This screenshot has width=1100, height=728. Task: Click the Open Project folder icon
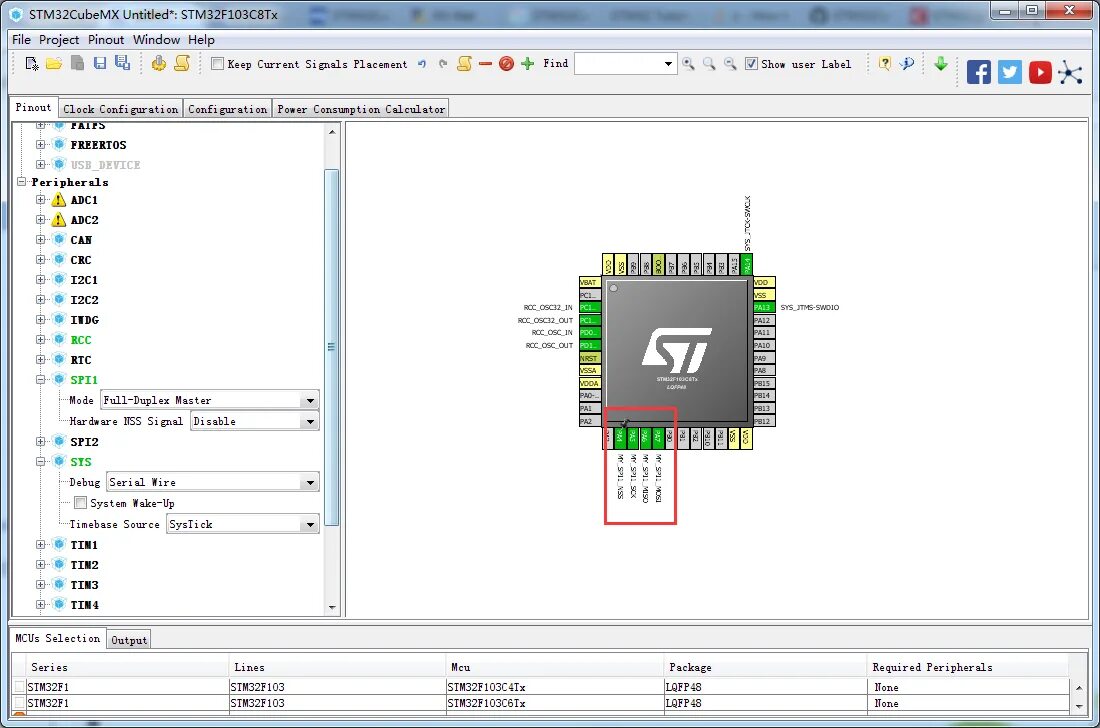[x=54, y=64]
